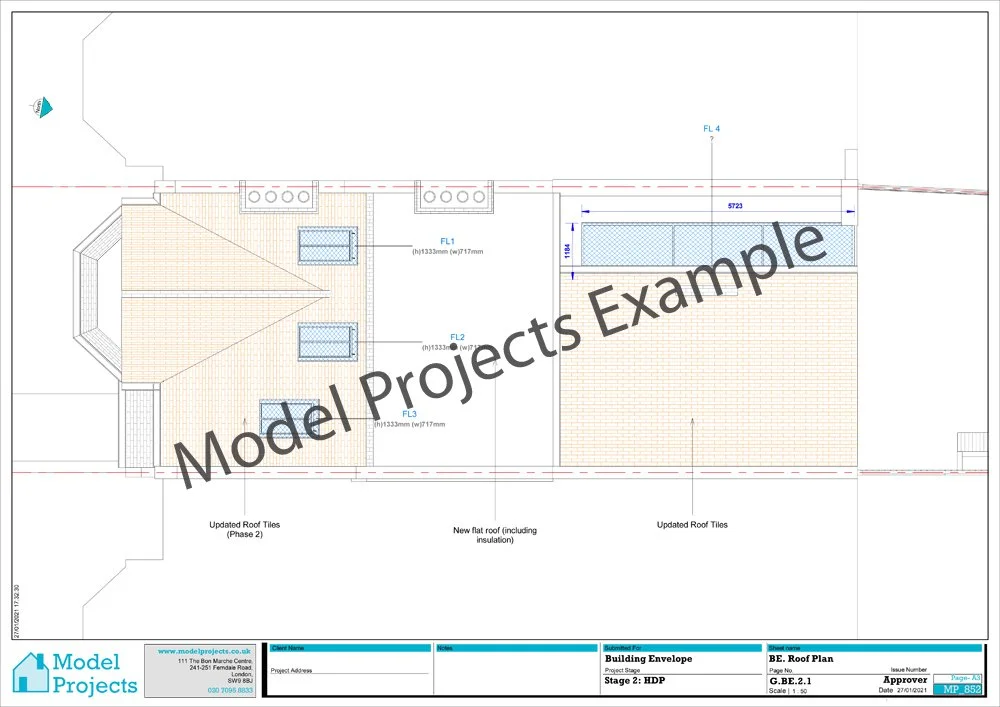Select the north arrow compass symbol
Screen dimensions: 1000x707
[43, 105]
